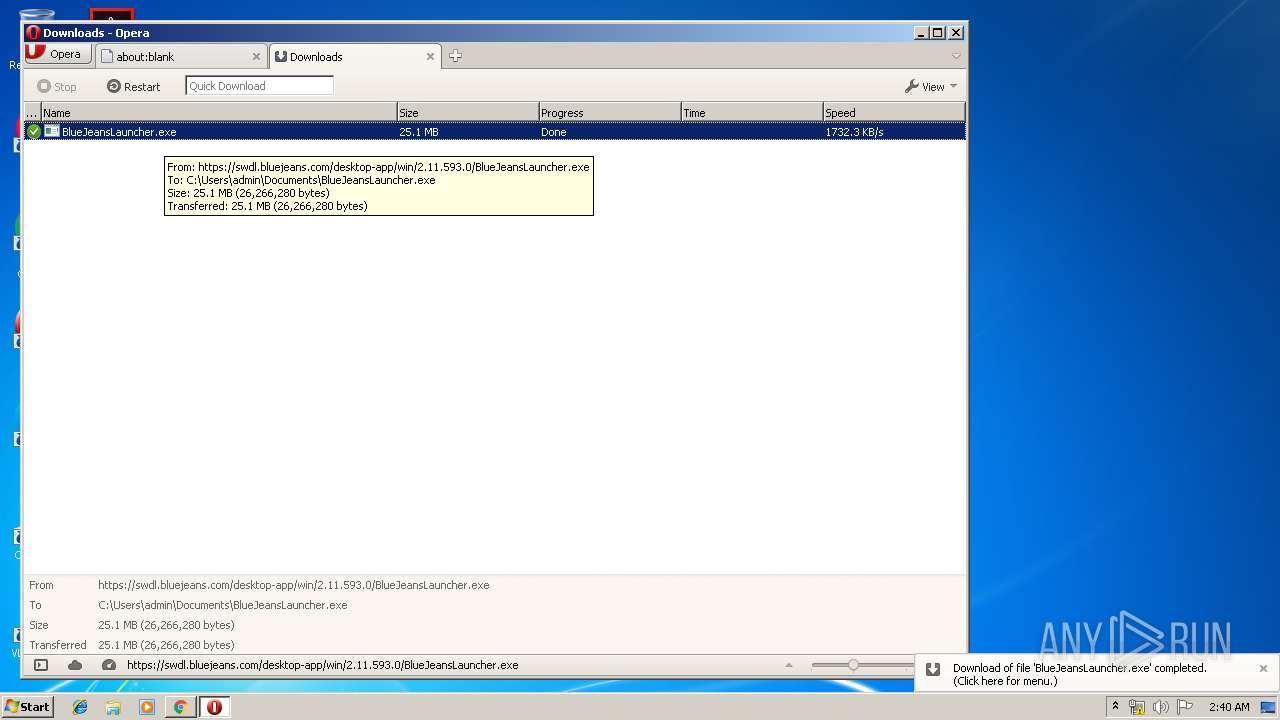The height and width of the screenshot is (720, 1280).
Task: Click the Restart download button
Action: tap(134, 86)
